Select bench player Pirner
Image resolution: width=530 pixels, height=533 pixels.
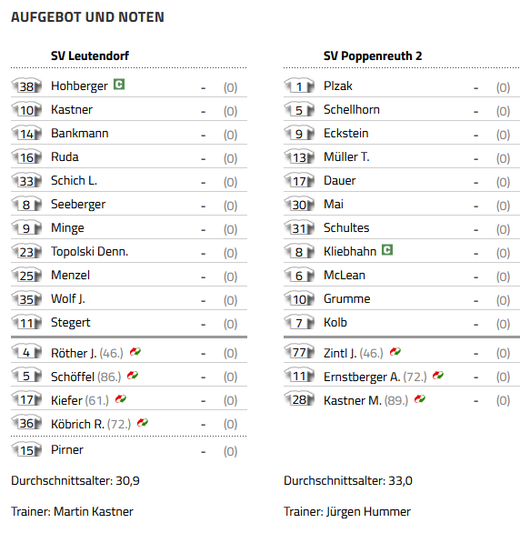[x=67, y=450]
